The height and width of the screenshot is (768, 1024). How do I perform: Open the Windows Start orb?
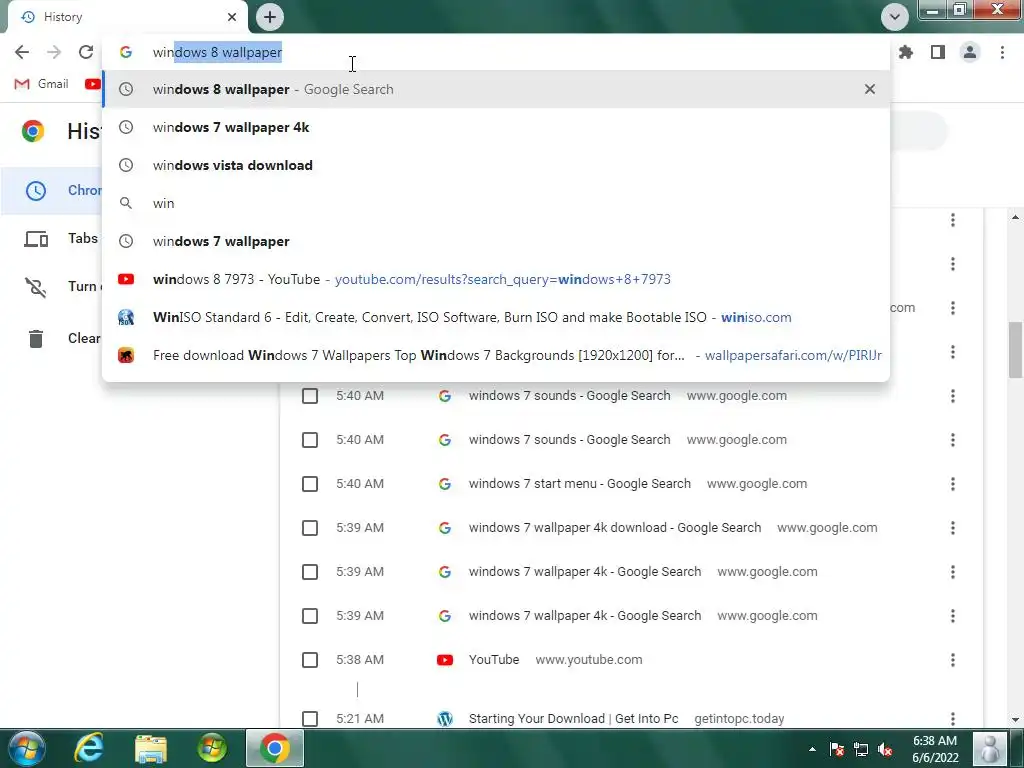(26, 748)
